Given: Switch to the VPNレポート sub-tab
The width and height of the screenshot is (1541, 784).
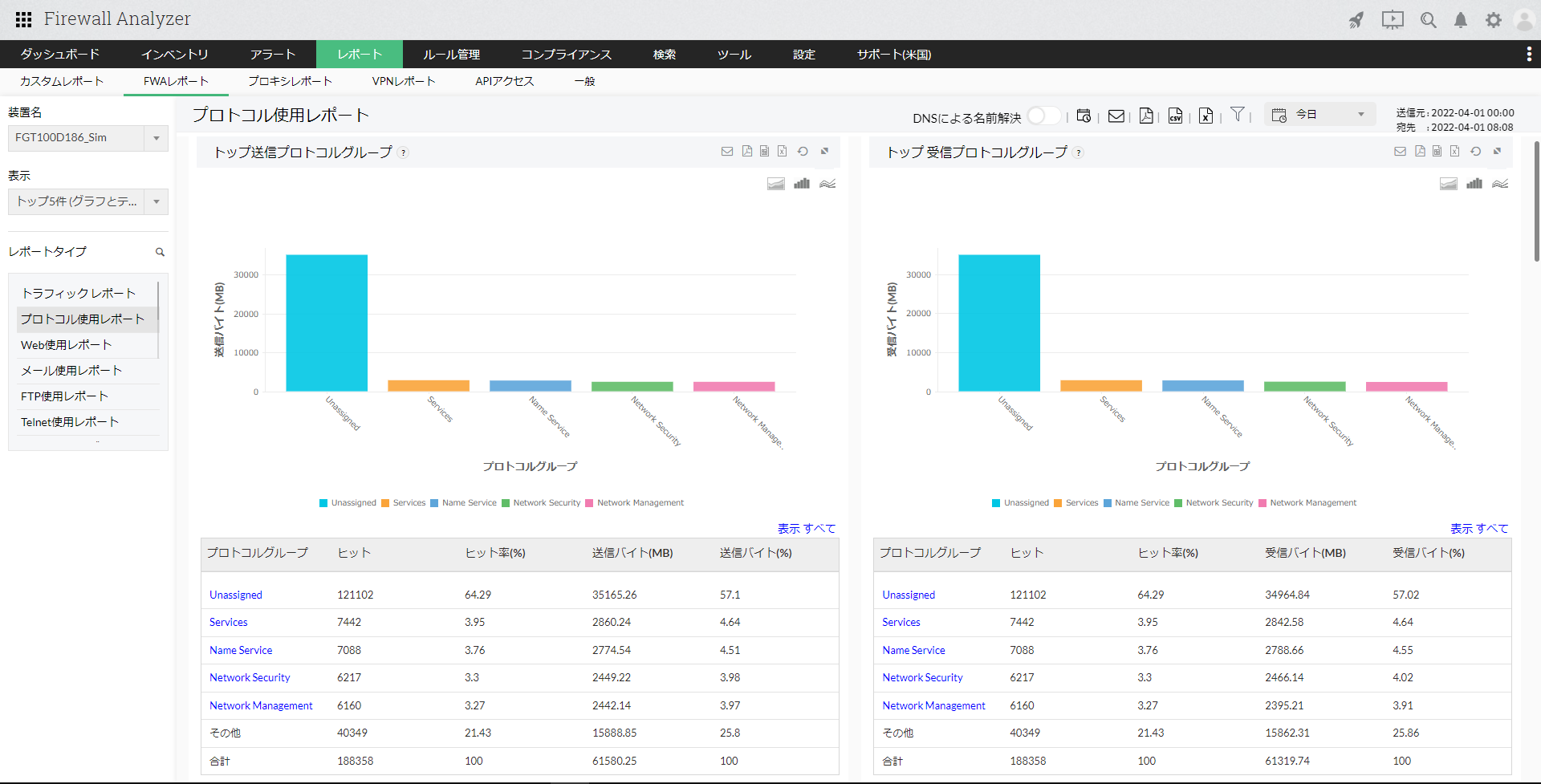Looking at the screenshot, I should 403,81.
